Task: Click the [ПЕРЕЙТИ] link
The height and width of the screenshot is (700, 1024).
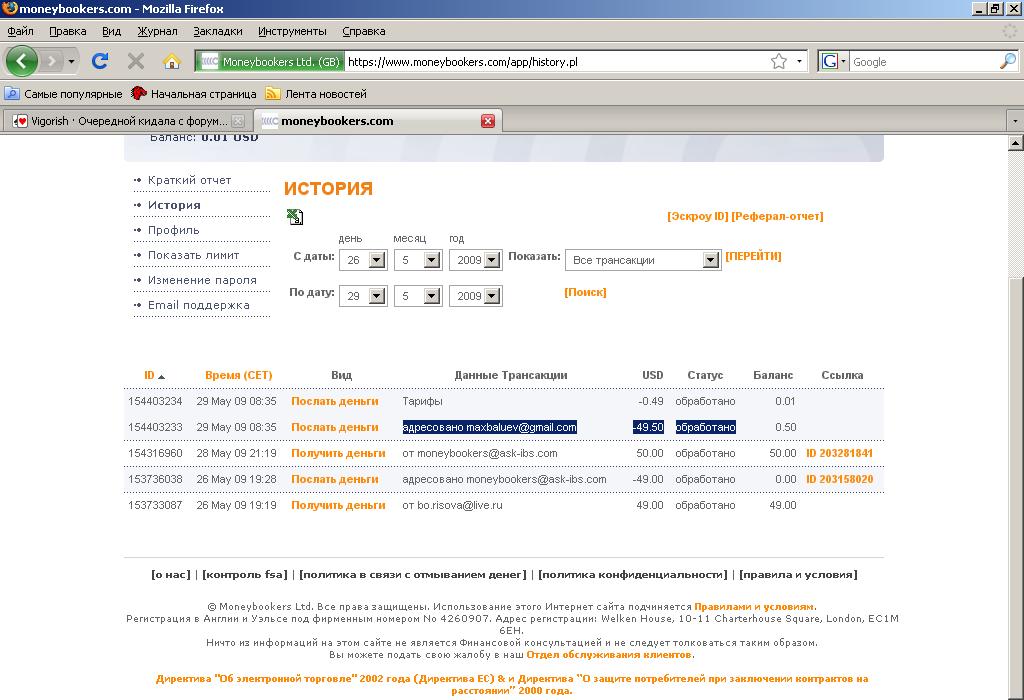Action: click(753, 256)
